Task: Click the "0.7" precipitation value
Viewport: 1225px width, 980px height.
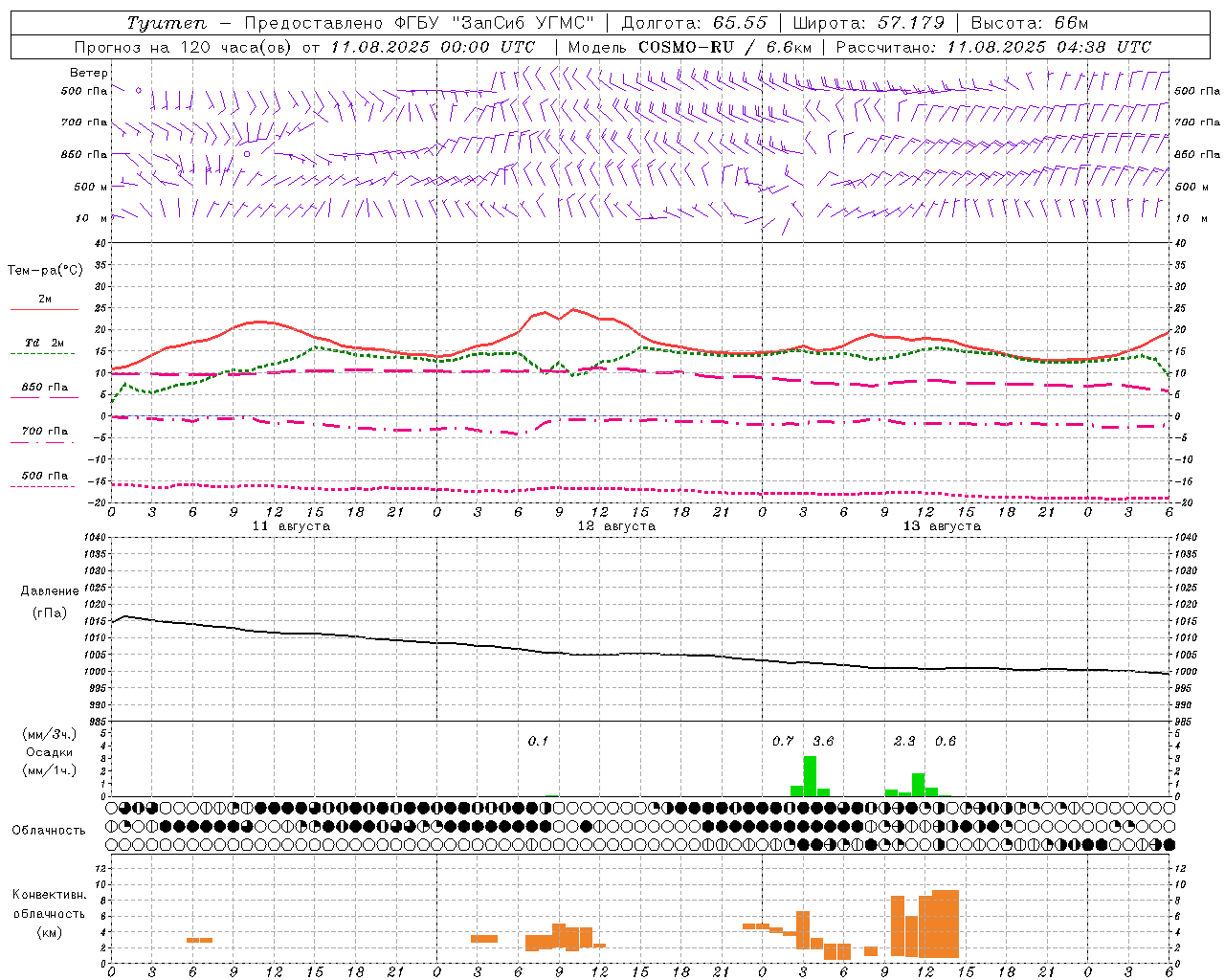Action: point(783,742)
